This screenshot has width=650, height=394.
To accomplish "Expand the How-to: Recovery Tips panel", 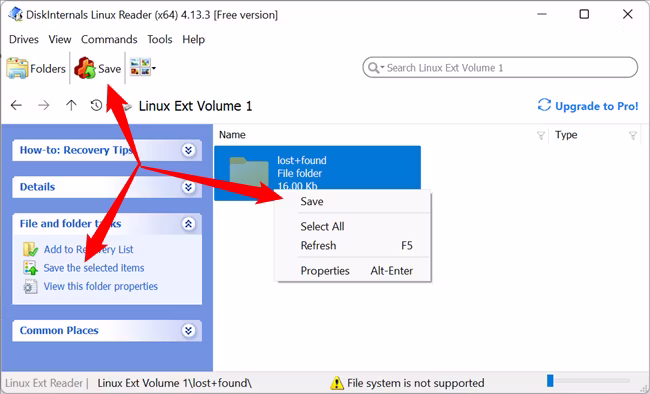I will click(188, 150).
